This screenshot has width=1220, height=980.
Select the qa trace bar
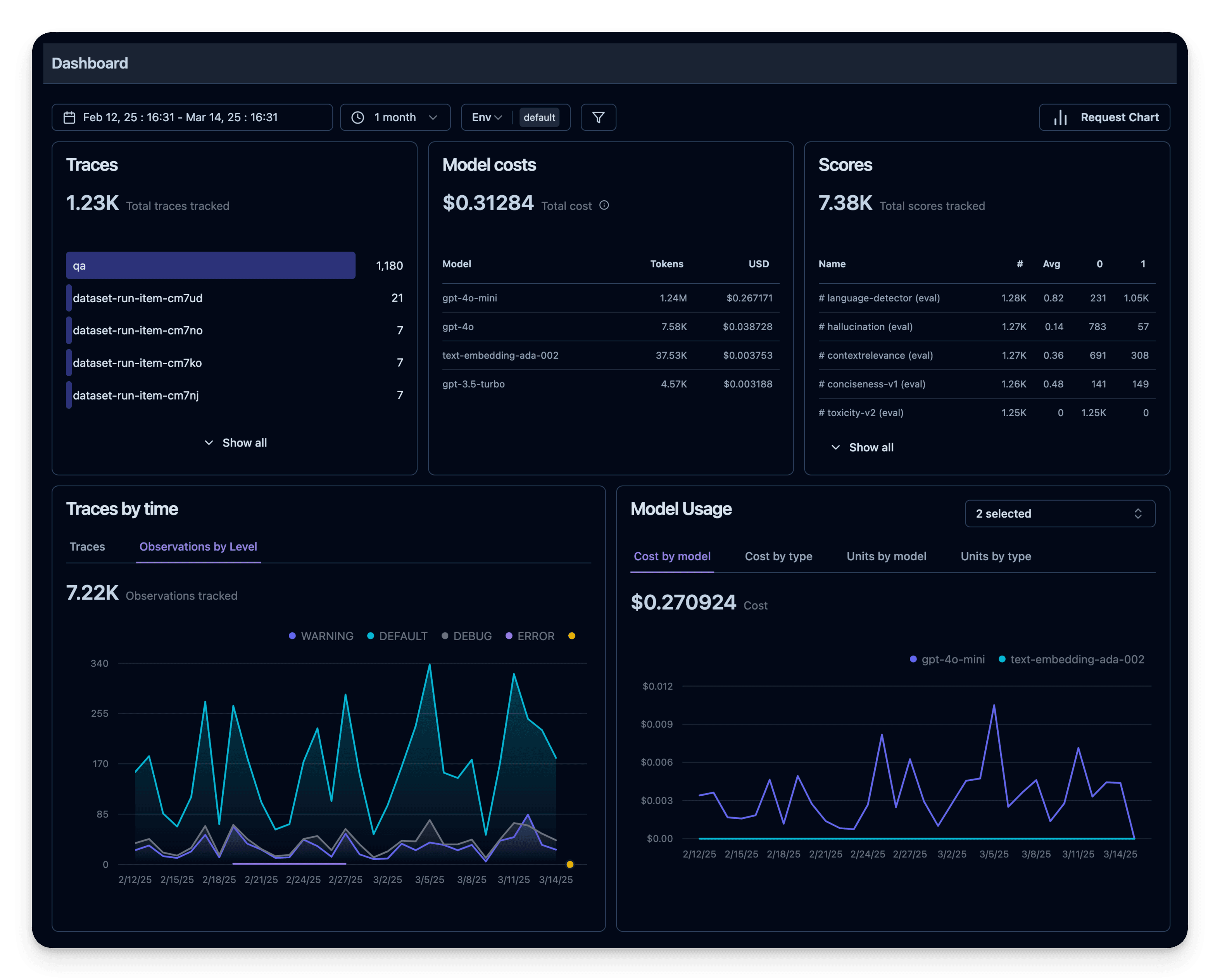[210, 265]
